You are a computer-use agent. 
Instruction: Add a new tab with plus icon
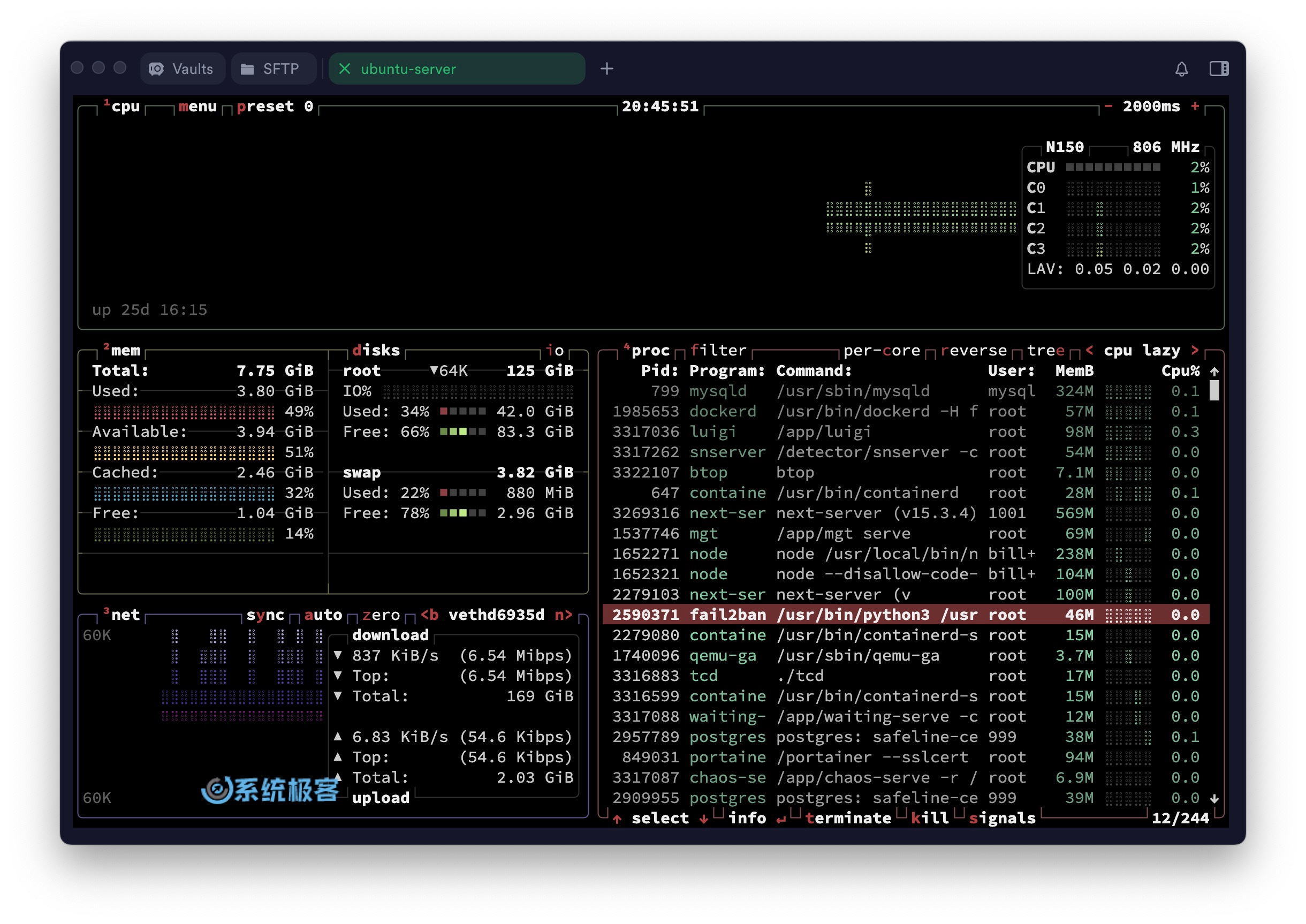[607, 69]
